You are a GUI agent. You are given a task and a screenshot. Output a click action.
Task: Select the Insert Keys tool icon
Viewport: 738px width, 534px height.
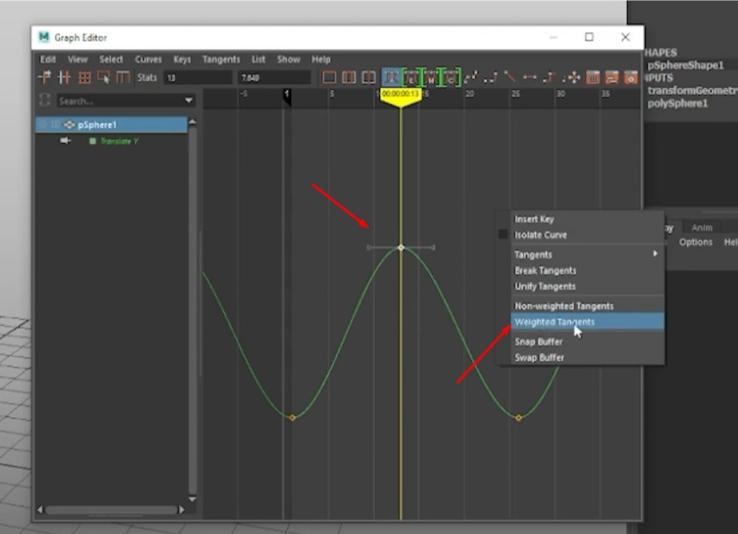[x=65, y=77]
